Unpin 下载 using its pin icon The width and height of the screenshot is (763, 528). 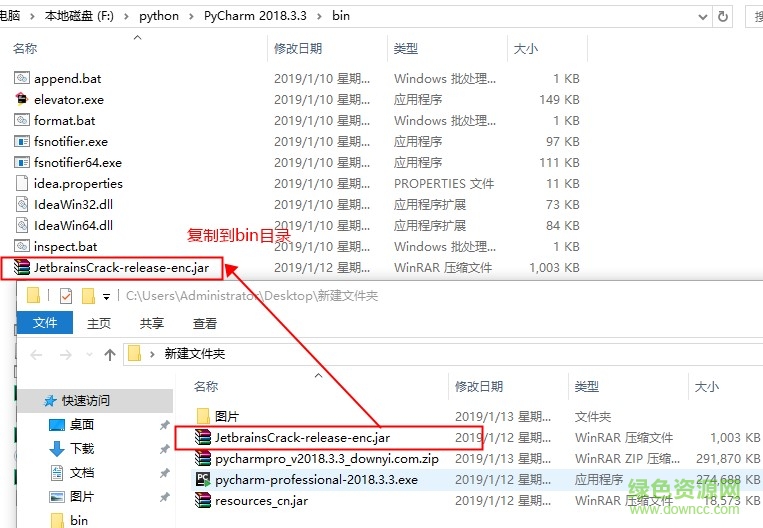click(x=164, y=449)
